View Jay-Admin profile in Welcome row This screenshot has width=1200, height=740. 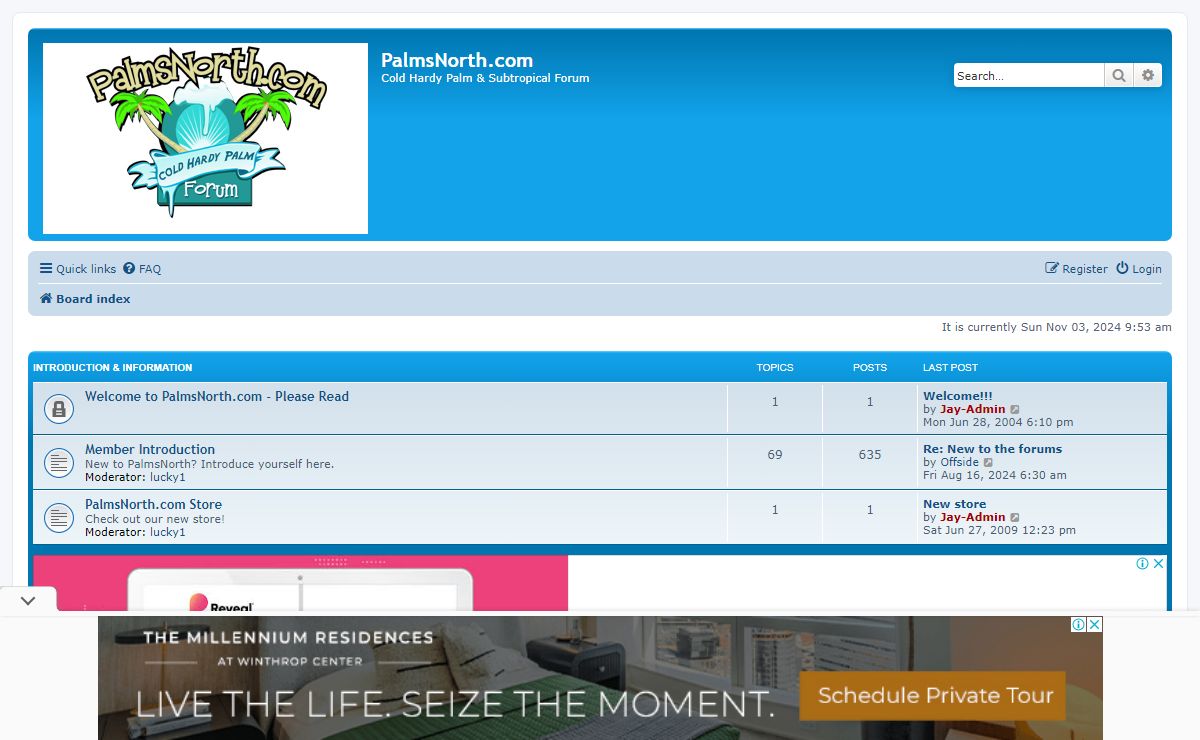click(973, 409)
